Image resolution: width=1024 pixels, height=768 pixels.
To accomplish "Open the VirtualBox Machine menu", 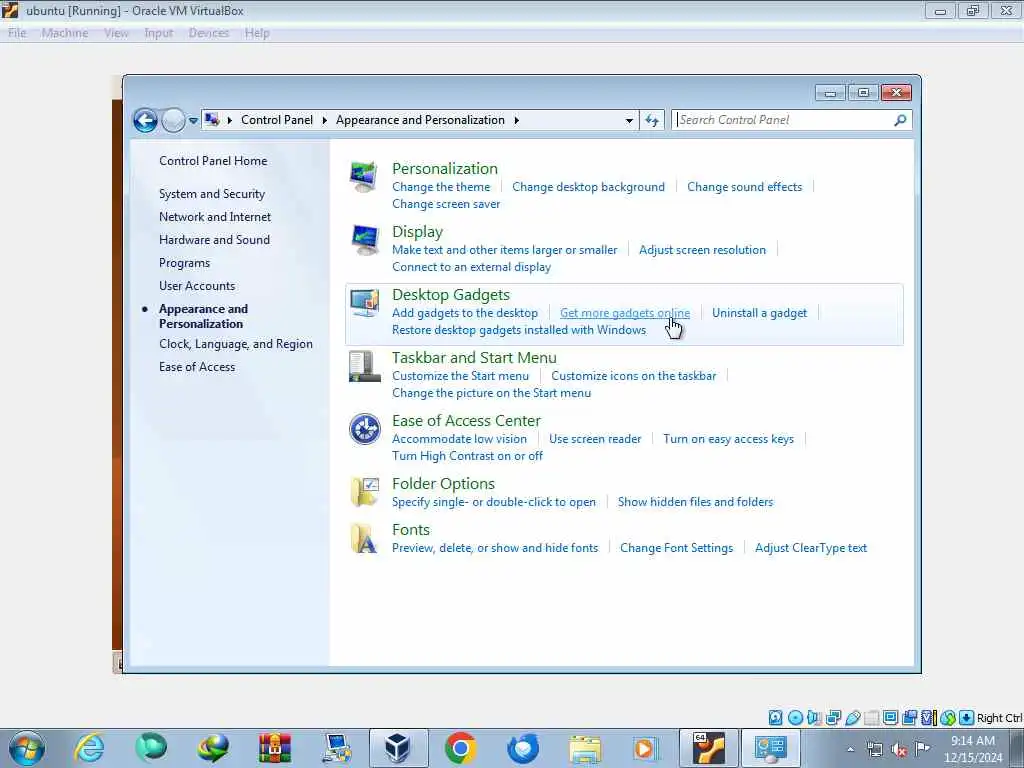I will [65, 33].
